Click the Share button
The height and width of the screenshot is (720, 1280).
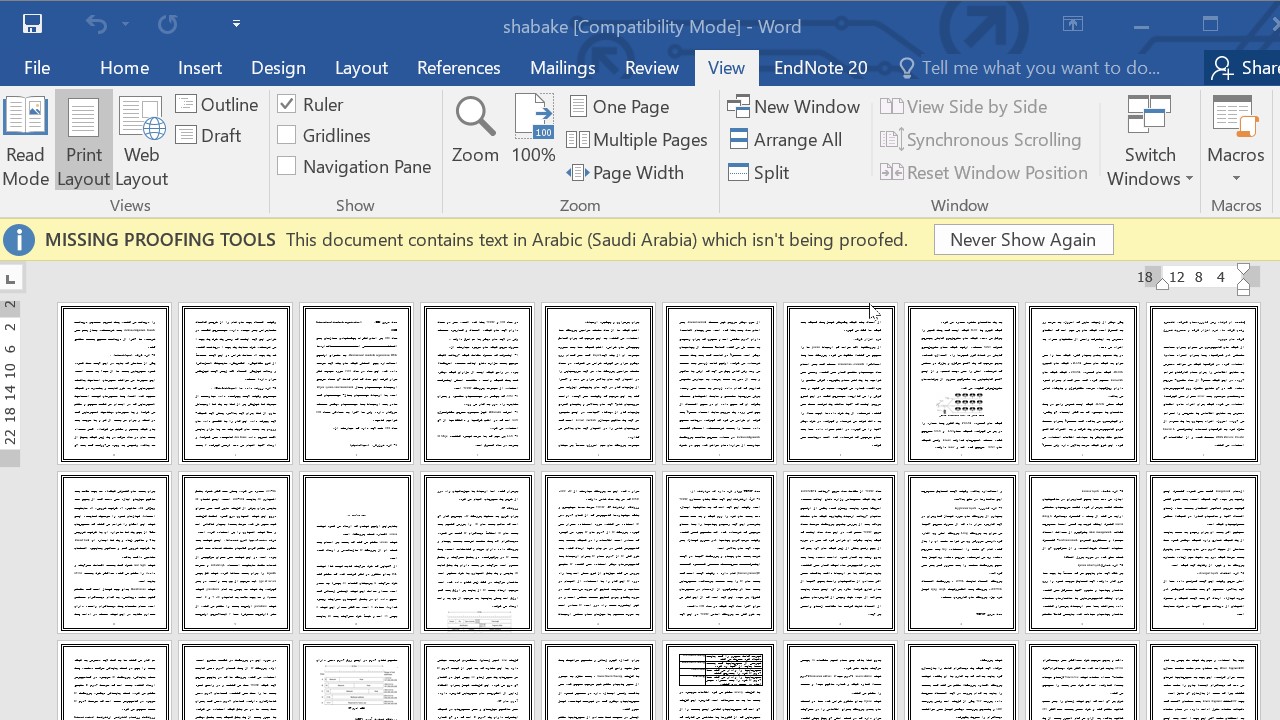tap(1243, 68)
